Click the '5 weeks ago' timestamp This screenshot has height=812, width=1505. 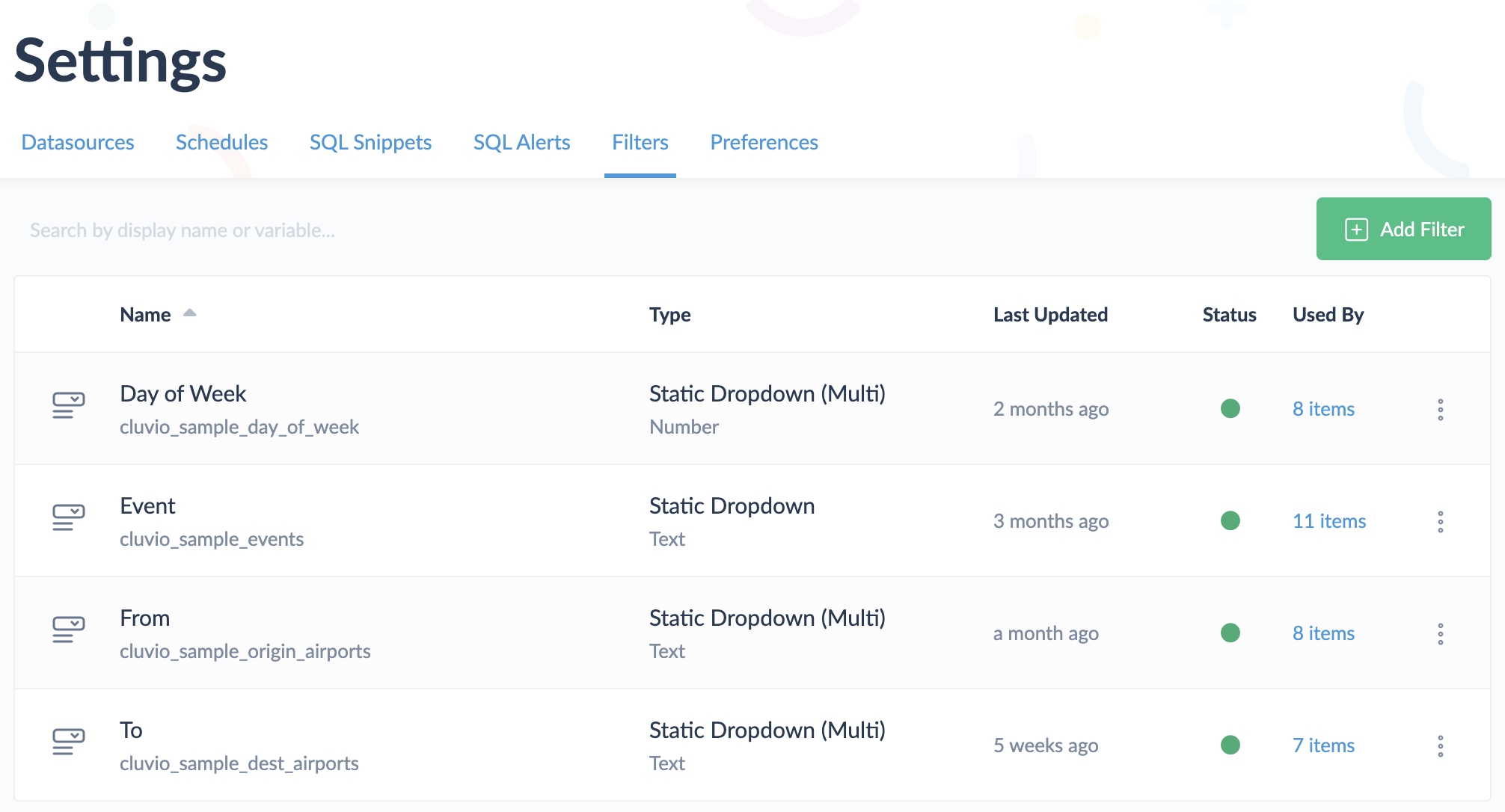coord(1046,745)
